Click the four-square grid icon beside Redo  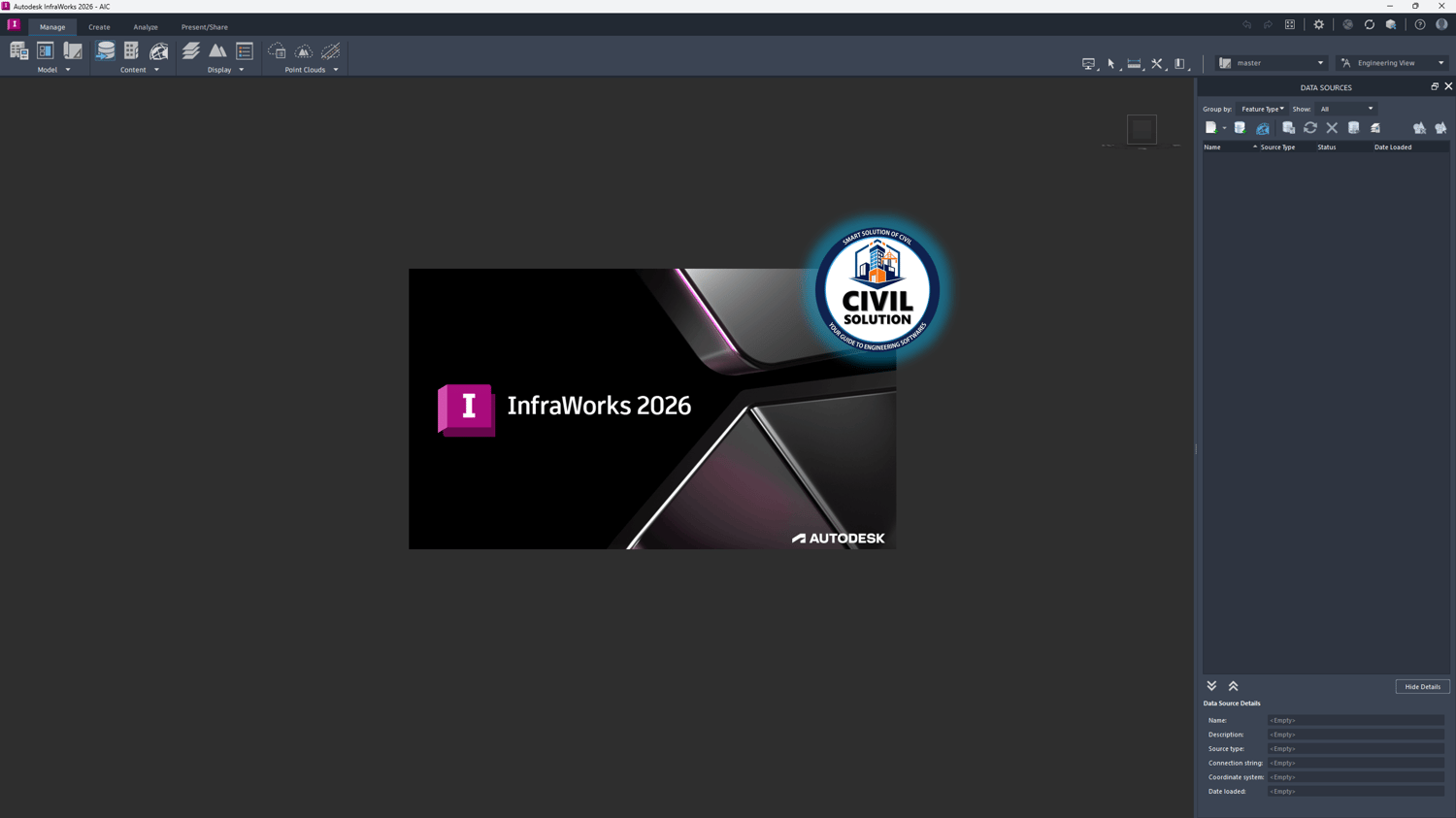point(1290,25)
